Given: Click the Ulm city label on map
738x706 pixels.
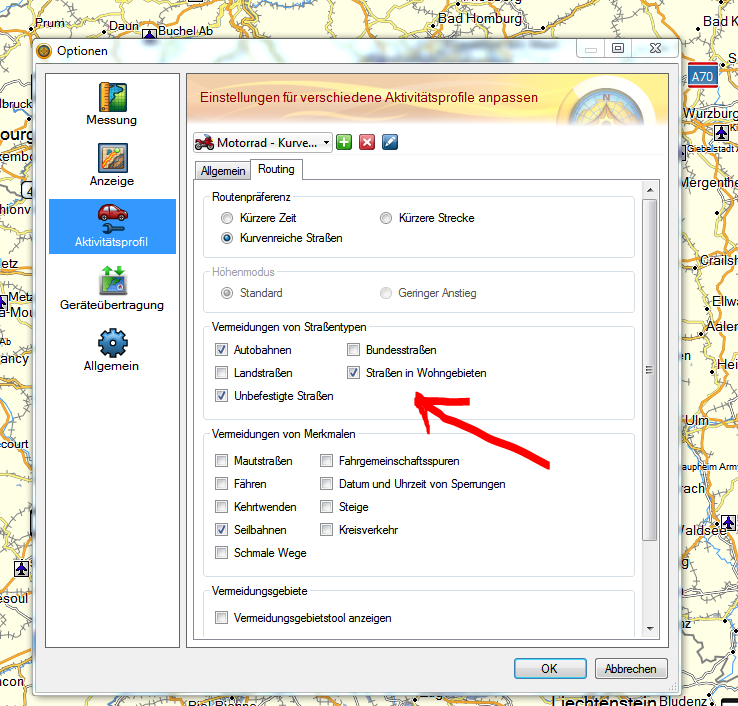Looking at the screenshot, I should 697,420.
